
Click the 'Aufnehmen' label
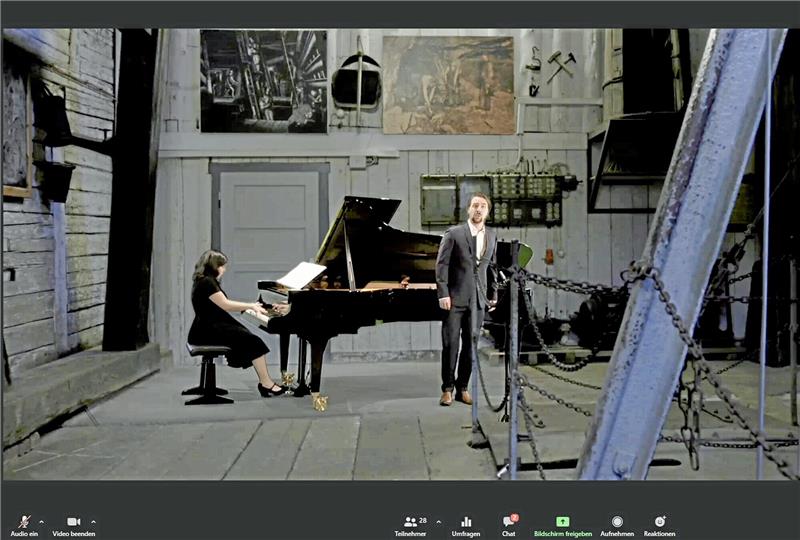(617, 534)
